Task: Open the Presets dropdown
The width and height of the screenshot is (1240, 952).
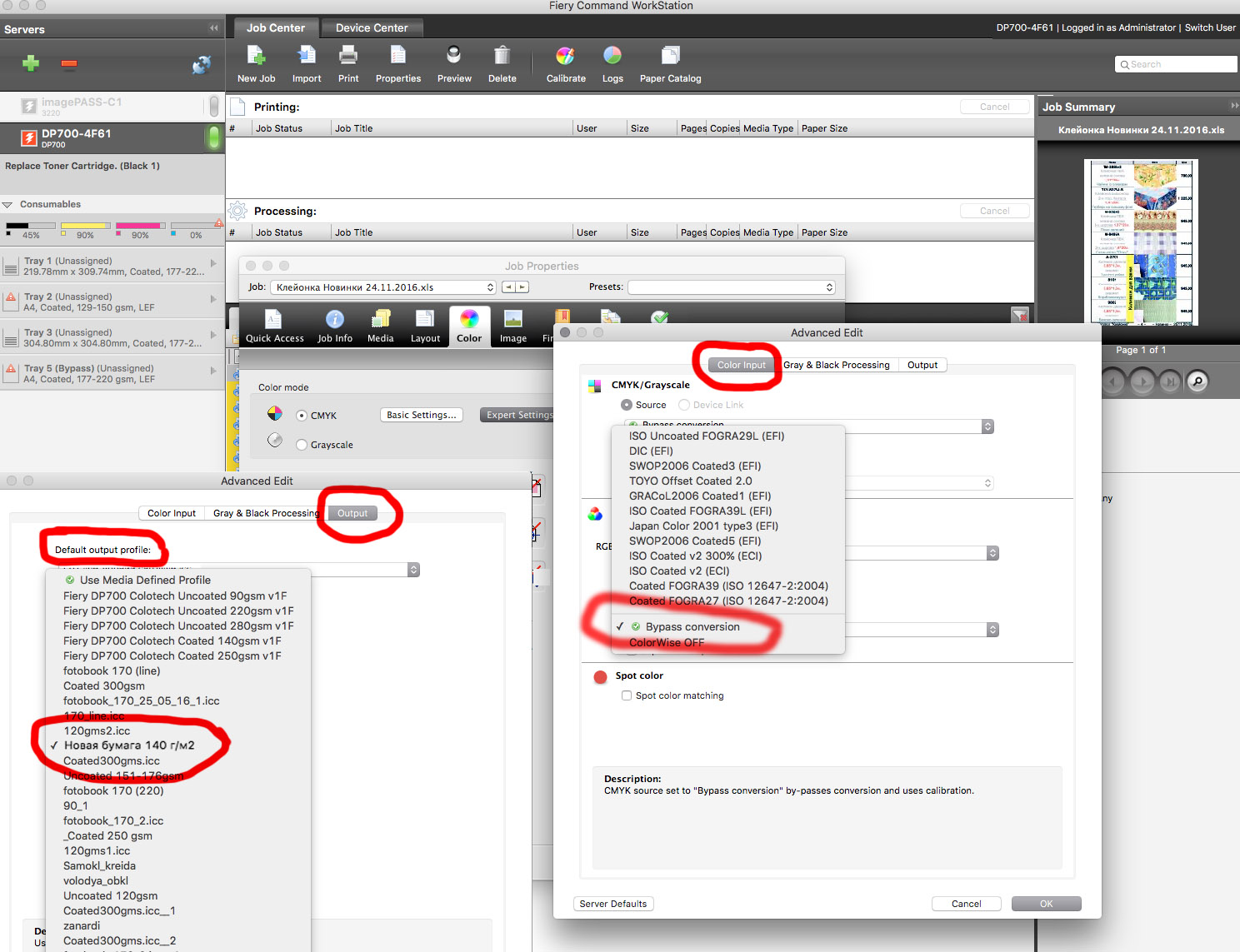Action: coord(732,287)
